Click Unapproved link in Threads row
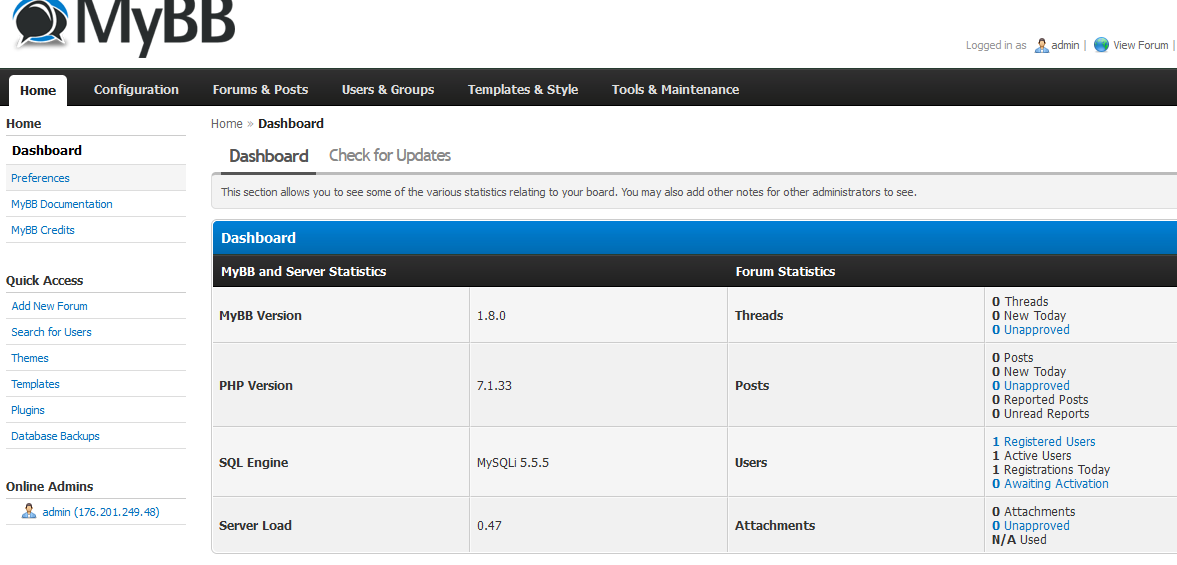Viewport: 1177px width, 565px height. (1031, 329)
